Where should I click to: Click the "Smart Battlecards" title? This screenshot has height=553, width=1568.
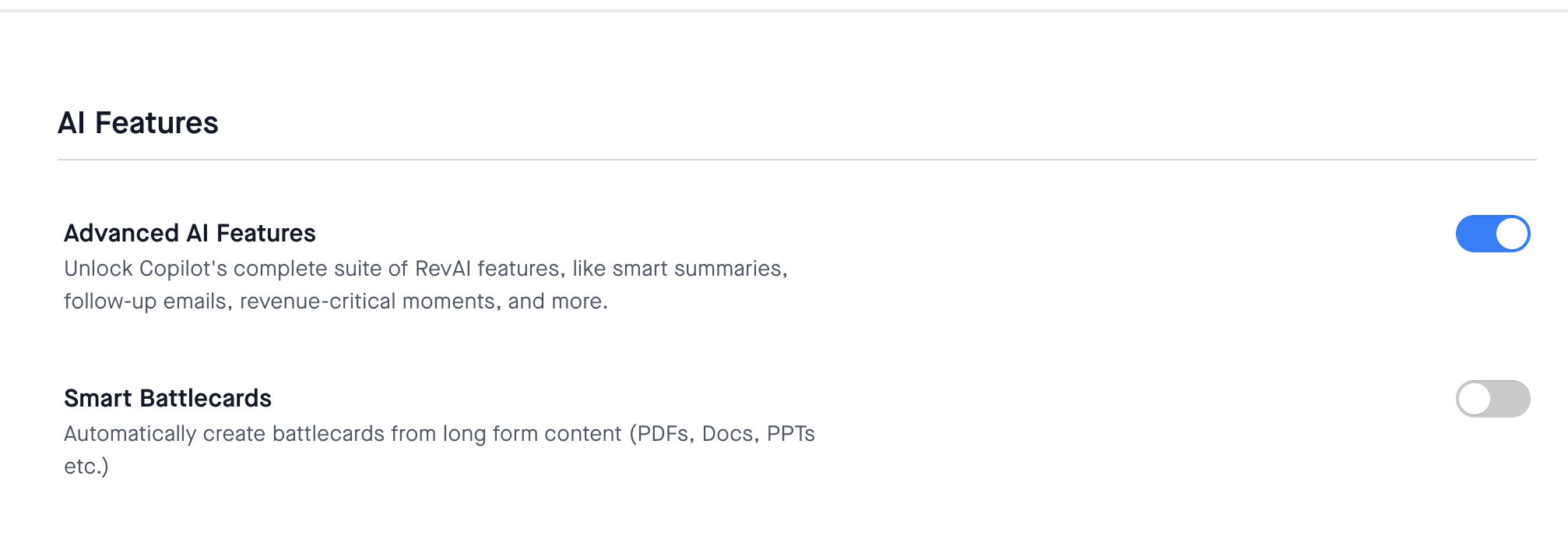point(167,398)
